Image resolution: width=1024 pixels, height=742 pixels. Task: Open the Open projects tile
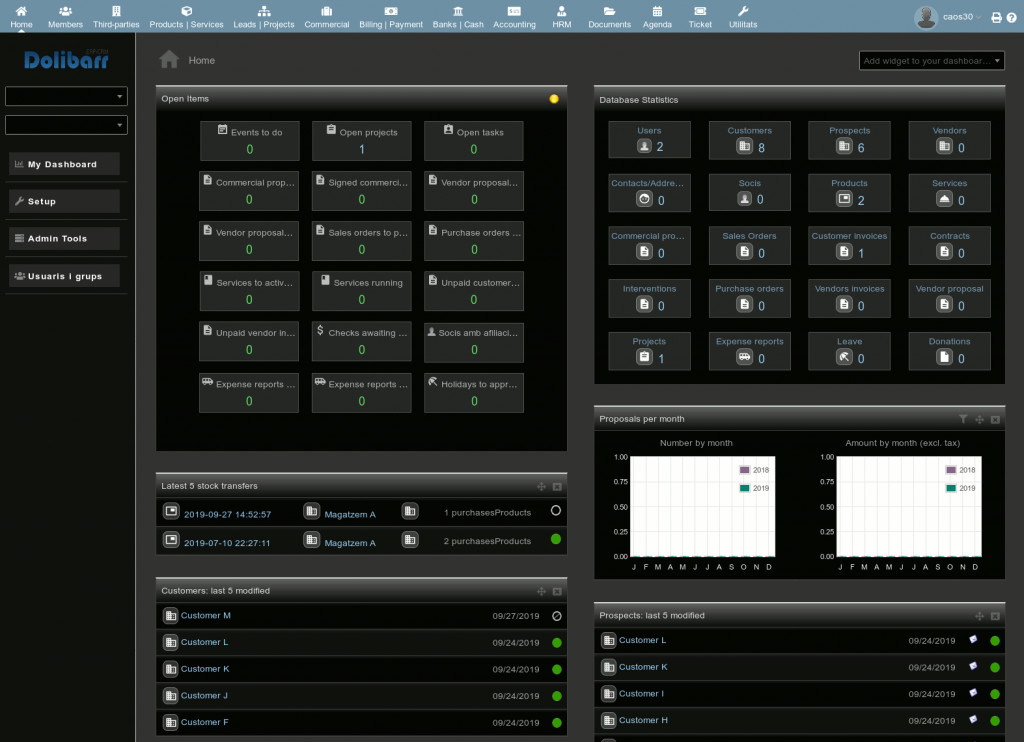click(362, 140)
